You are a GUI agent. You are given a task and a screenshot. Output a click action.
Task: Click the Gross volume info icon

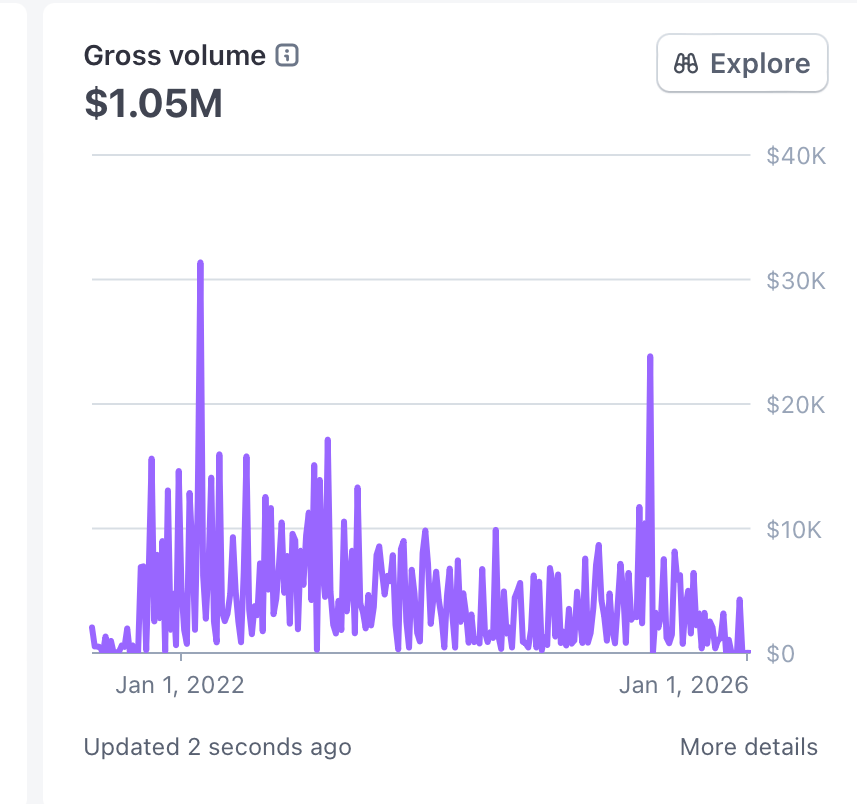point(287,57)
